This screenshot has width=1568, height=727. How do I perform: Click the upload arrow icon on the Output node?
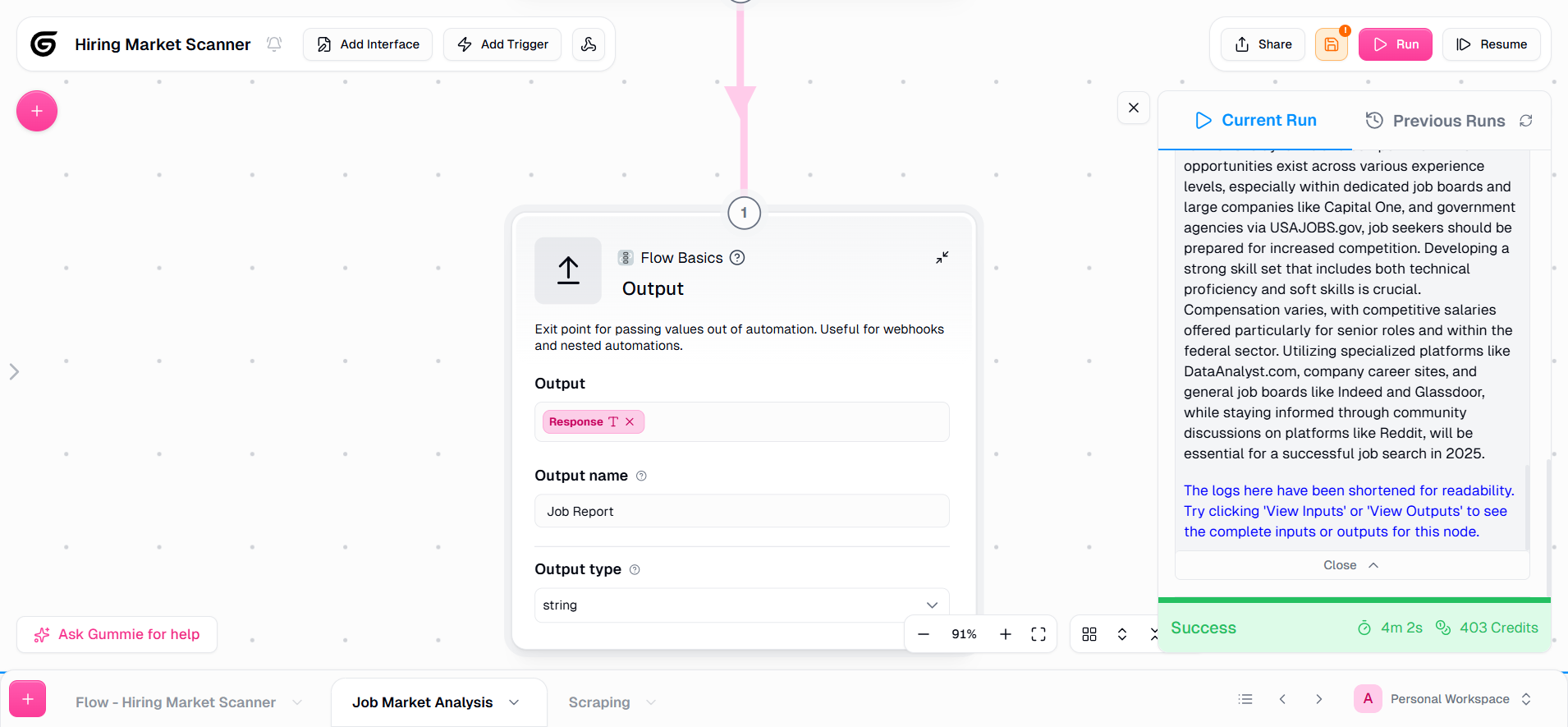(x=568, y=271)
